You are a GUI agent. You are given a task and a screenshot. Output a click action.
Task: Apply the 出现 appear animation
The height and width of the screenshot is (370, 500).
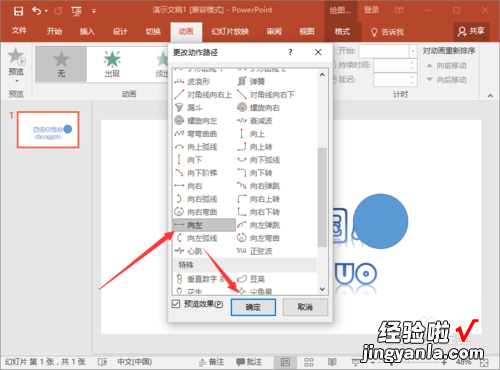coord(112,64)
